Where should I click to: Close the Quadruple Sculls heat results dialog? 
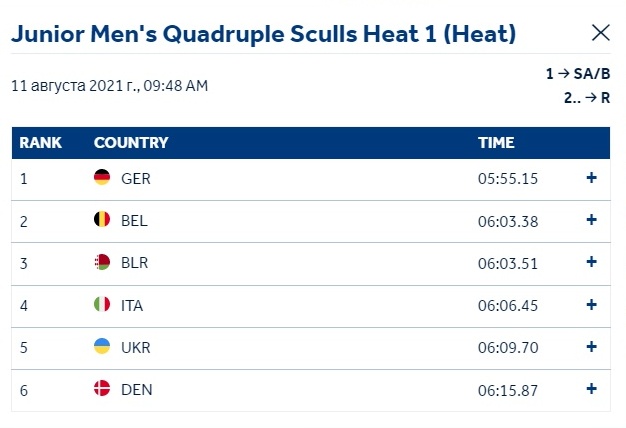(600, 33)
